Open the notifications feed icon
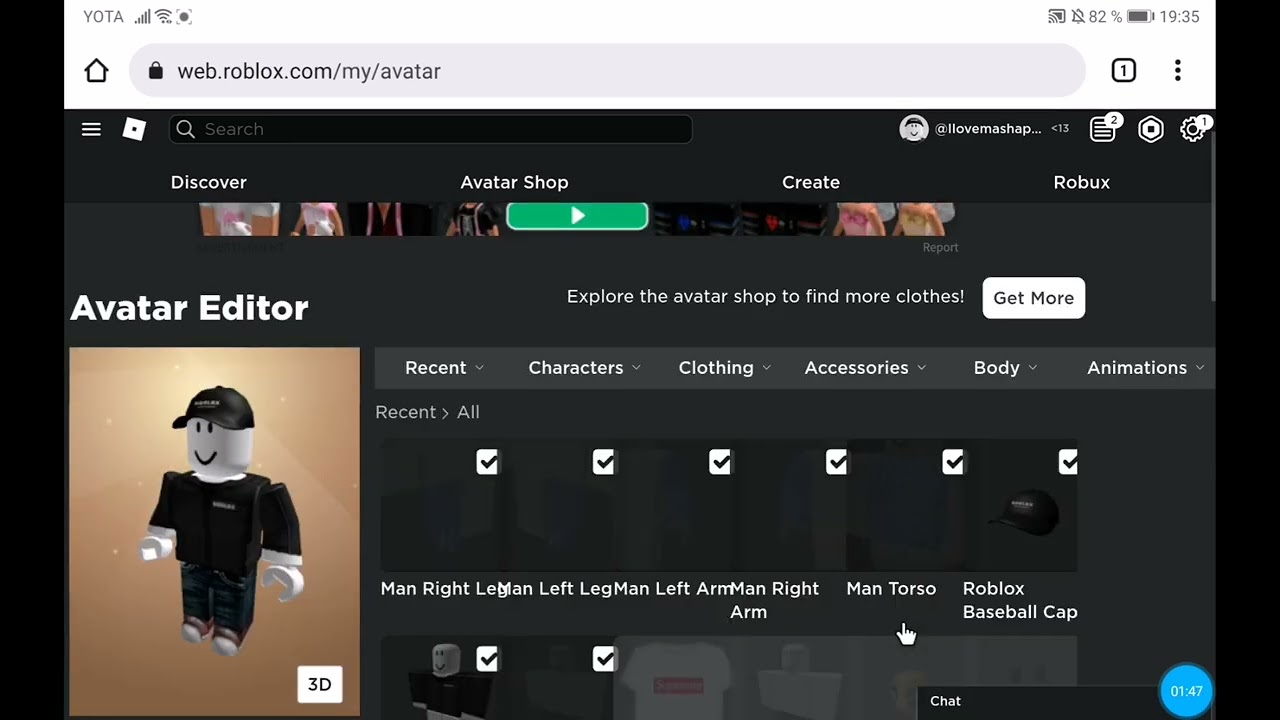Viewport: 1280px width, 720px height. (x=1103, y=129)
